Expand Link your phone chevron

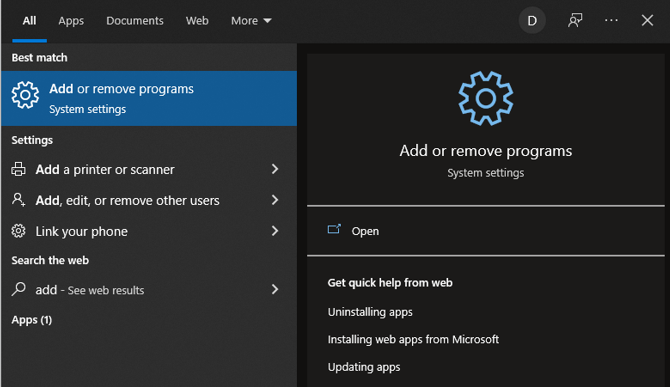[x=275, y=231]
